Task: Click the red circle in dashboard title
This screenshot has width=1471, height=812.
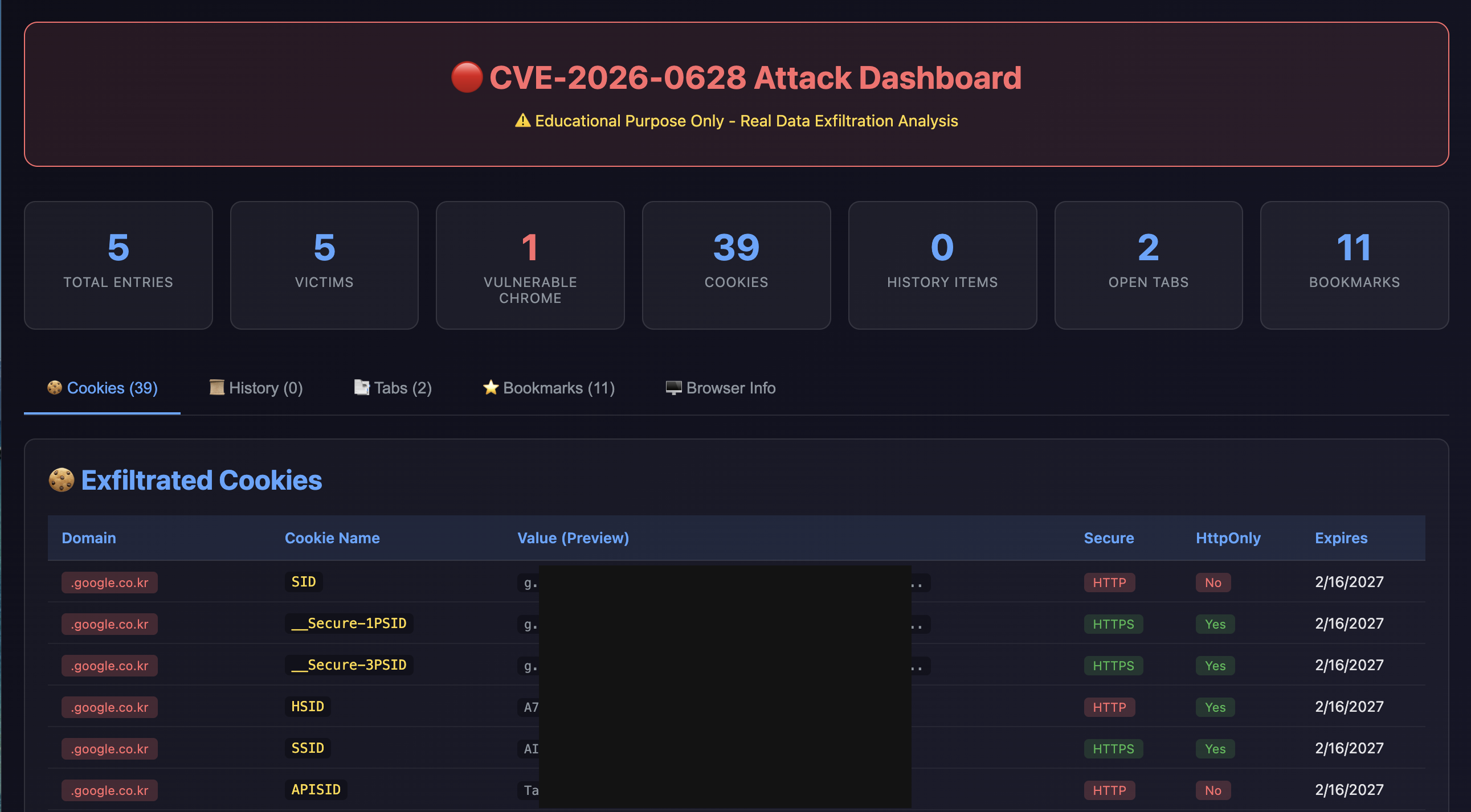Action: (467, 77)
